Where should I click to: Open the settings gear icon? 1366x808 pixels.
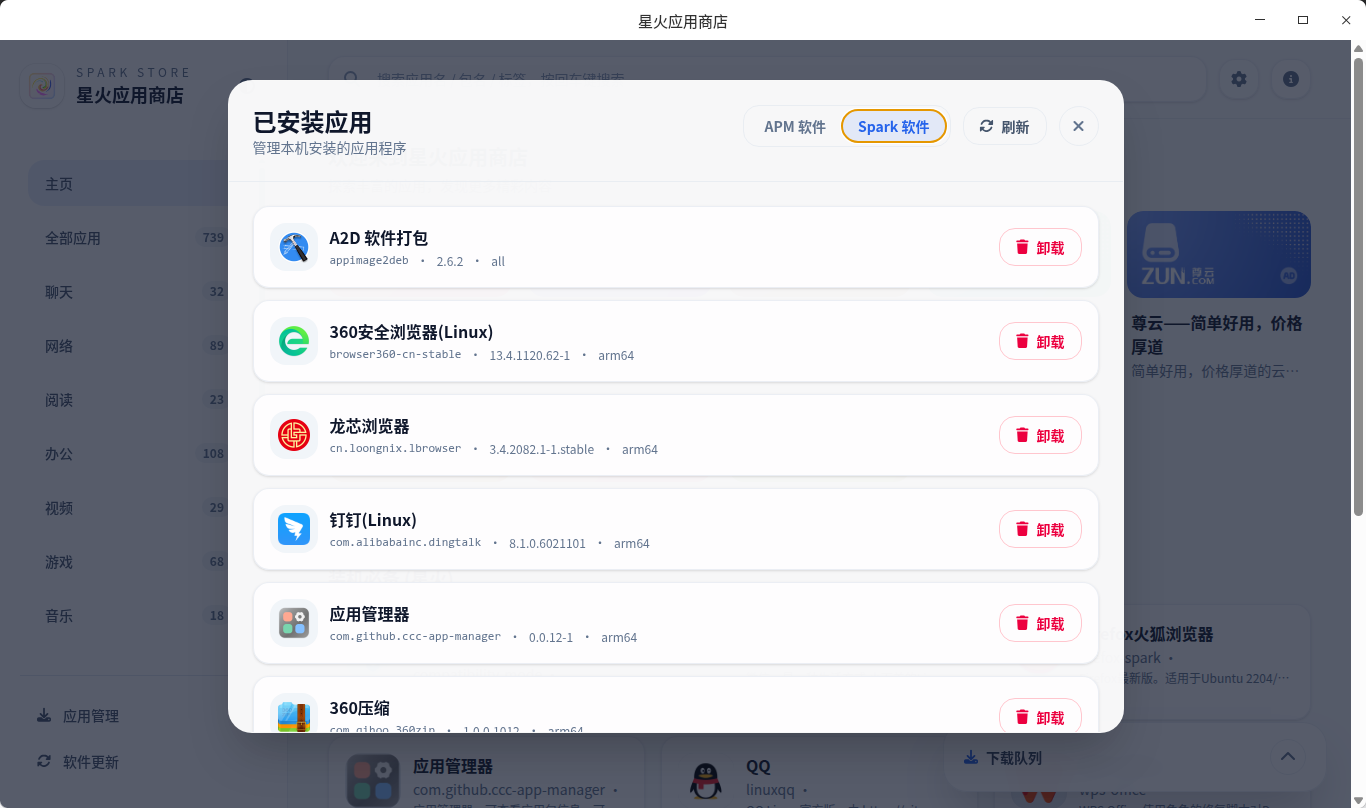coord(1239,78)
